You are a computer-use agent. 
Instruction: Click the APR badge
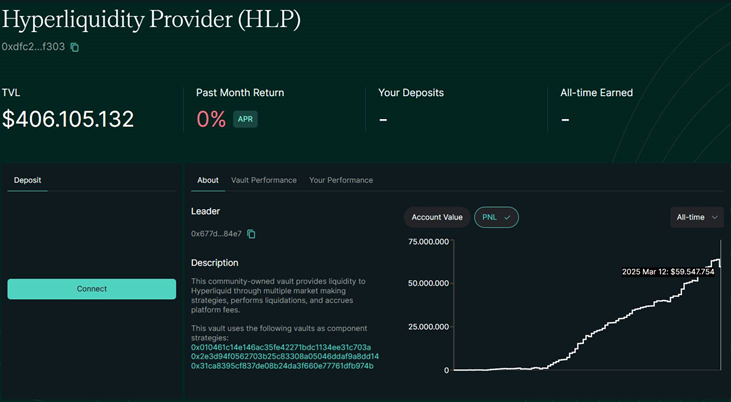(245, 119)
